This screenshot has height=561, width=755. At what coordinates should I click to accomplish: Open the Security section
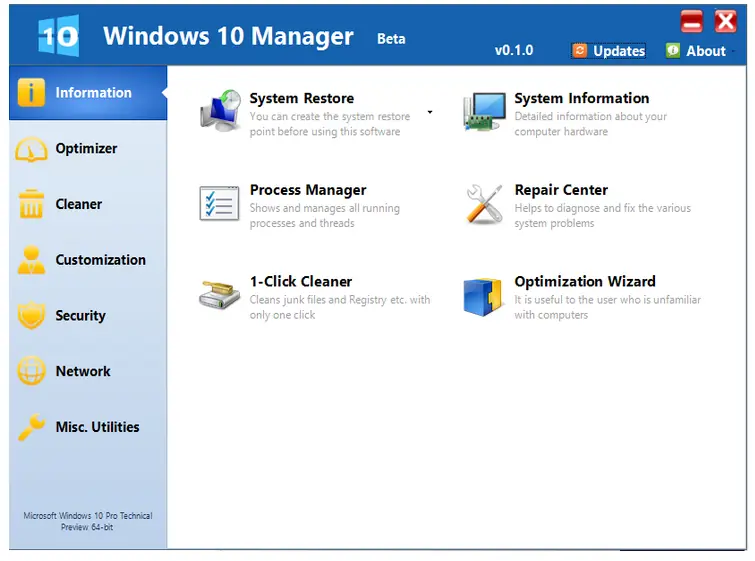click(88, 315)
